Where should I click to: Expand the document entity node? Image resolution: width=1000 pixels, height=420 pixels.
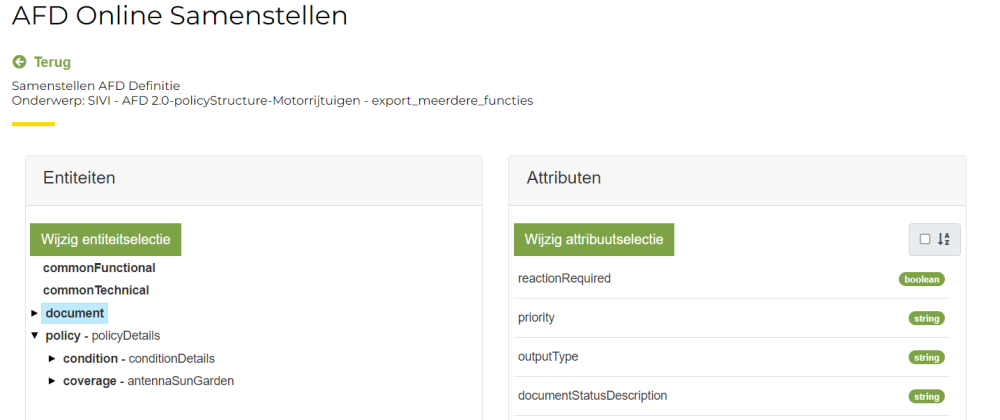pyautogui.click(x=35, y=313)
